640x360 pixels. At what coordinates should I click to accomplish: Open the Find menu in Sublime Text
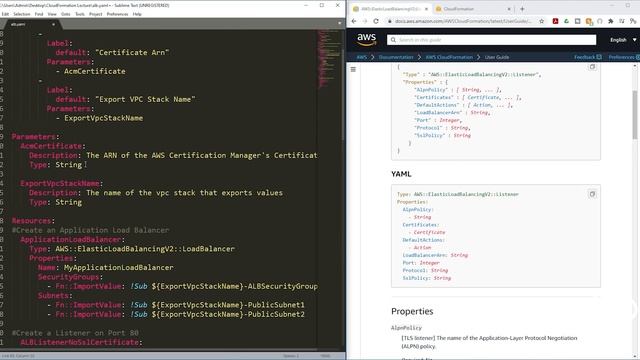tap(39, 14)
